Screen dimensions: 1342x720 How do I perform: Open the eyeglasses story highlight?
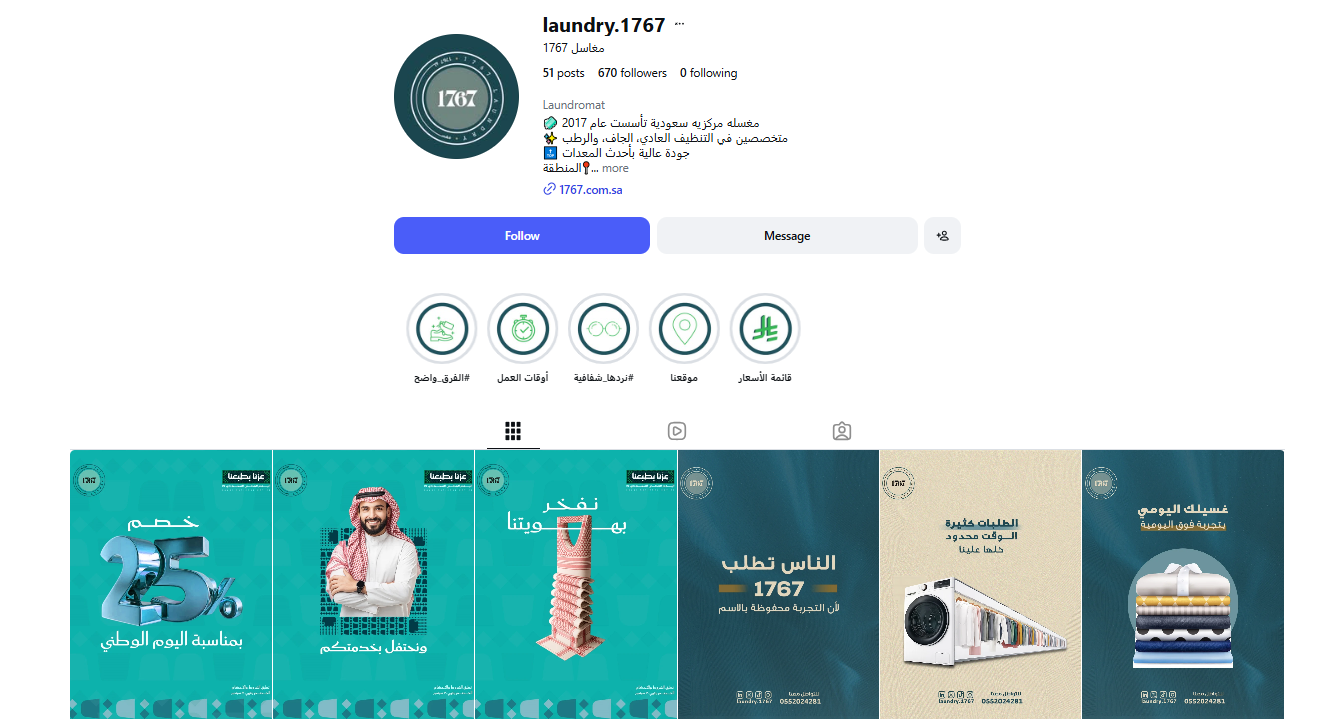pos(603,328)
